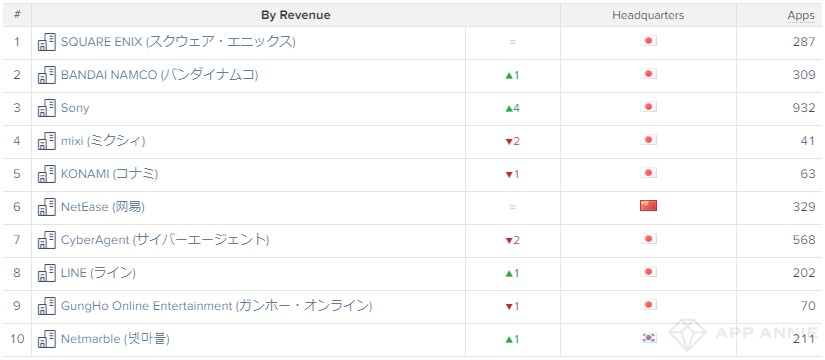
Task: Open GungHo Online Entertainment link
Action: pos(217,306)
